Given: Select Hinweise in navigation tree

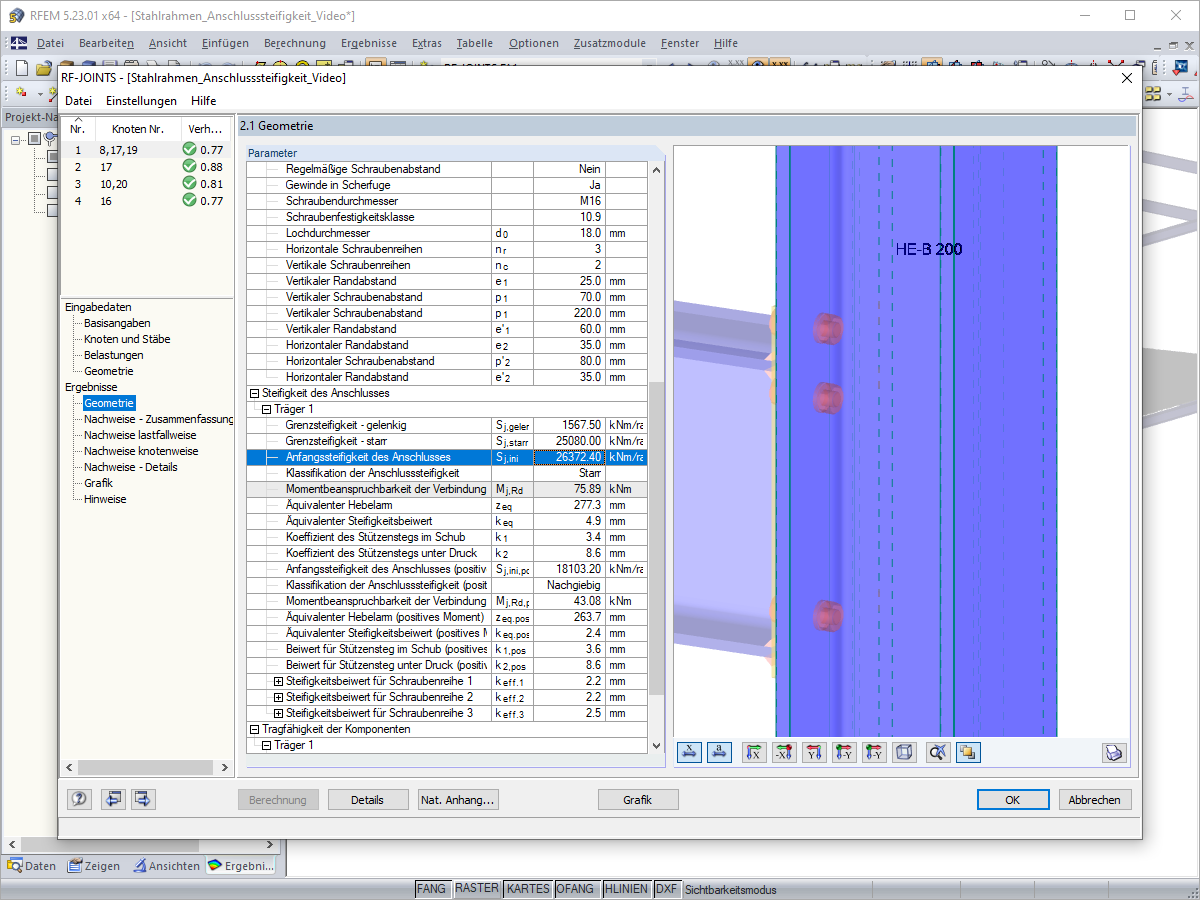Looking at the screenshot, I should coord(105,499).
